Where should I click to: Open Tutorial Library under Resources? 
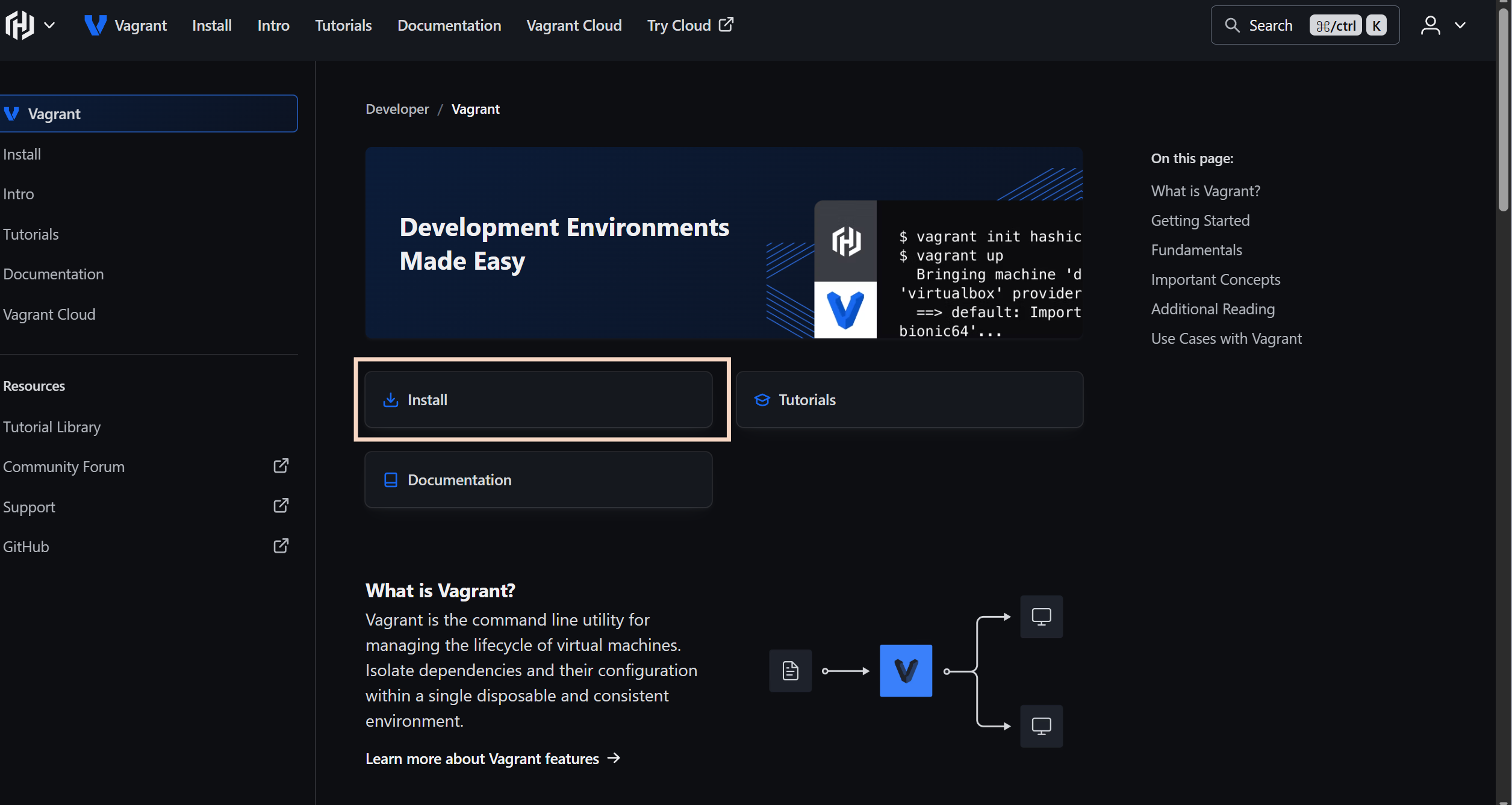tap(52, 427)
